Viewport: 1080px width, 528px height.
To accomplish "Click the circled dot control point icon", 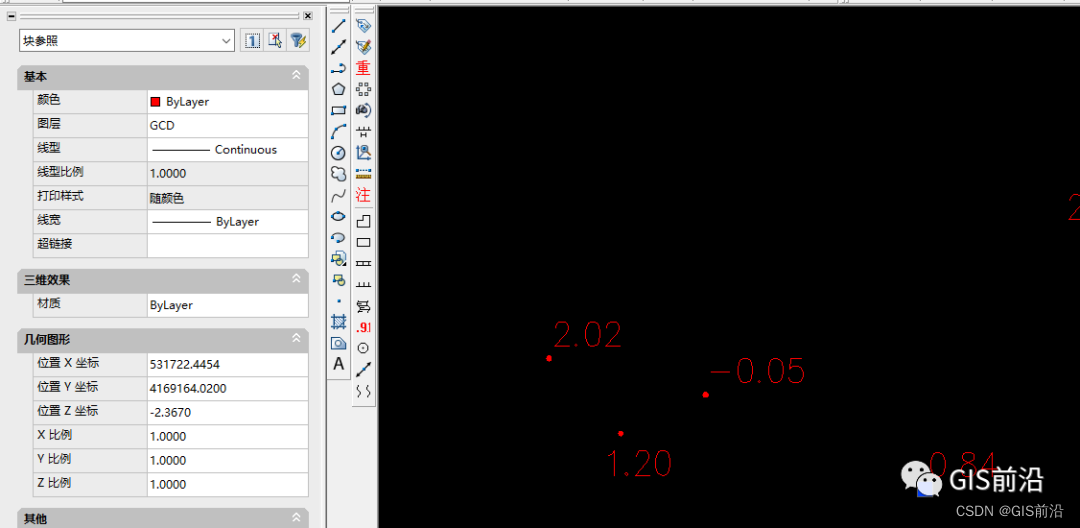I will point(363,348).
